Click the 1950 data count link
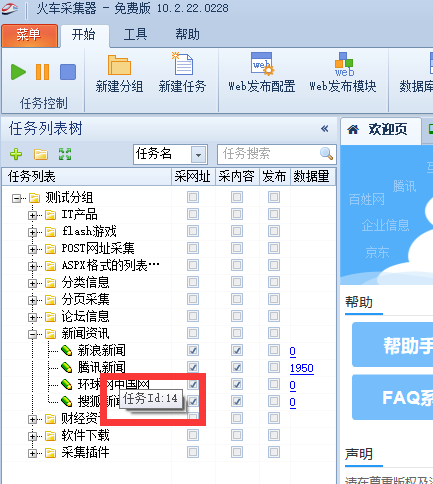The width and height of the screenshot is (433, 484). pyautogui.click(x=302, y=368)
